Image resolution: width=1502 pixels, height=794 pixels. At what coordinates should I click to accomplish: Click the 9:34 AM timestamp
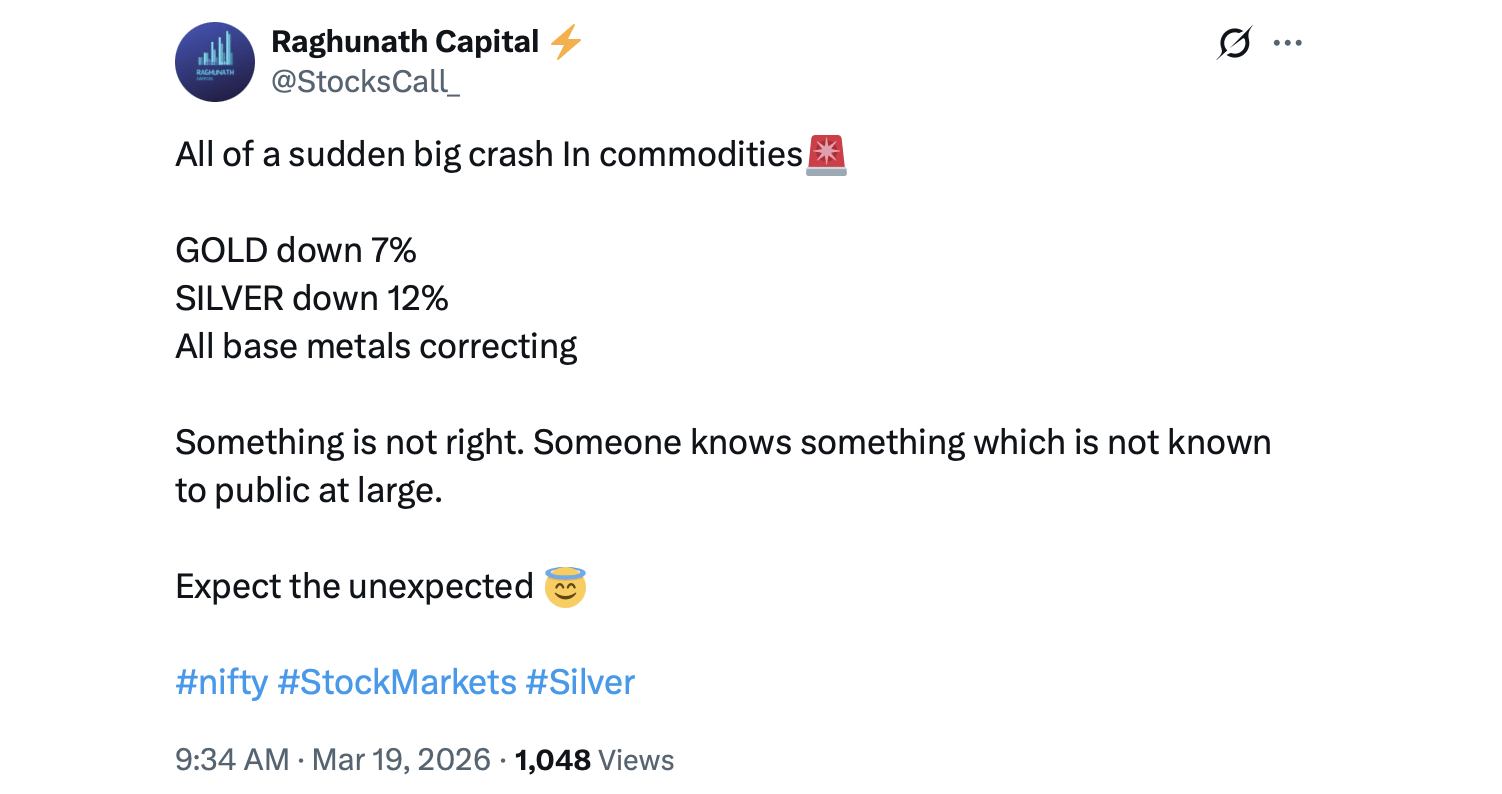(x=232, y=760)
